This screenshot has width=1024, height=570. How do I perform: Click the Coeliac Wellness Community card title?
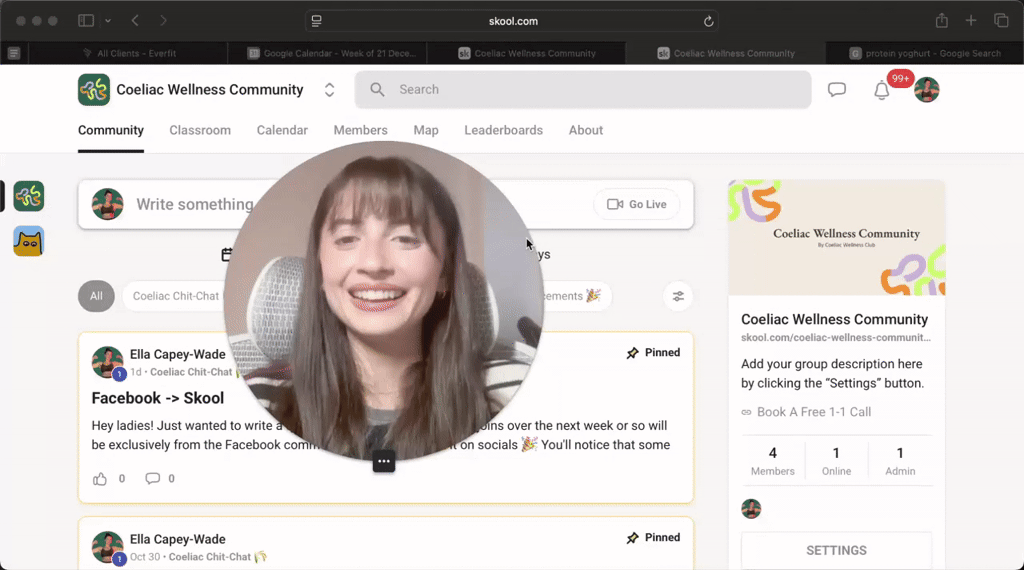(834, 319)
